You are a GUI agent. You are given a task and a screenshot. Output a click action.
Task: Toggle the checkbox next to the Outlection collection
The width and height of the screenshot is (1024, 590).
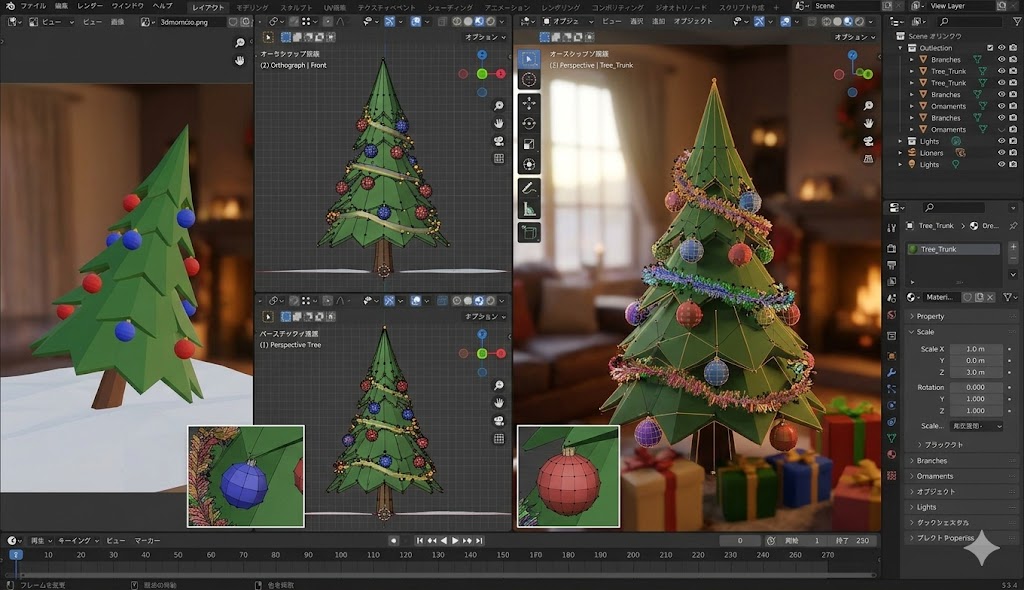tap(990, 48)
